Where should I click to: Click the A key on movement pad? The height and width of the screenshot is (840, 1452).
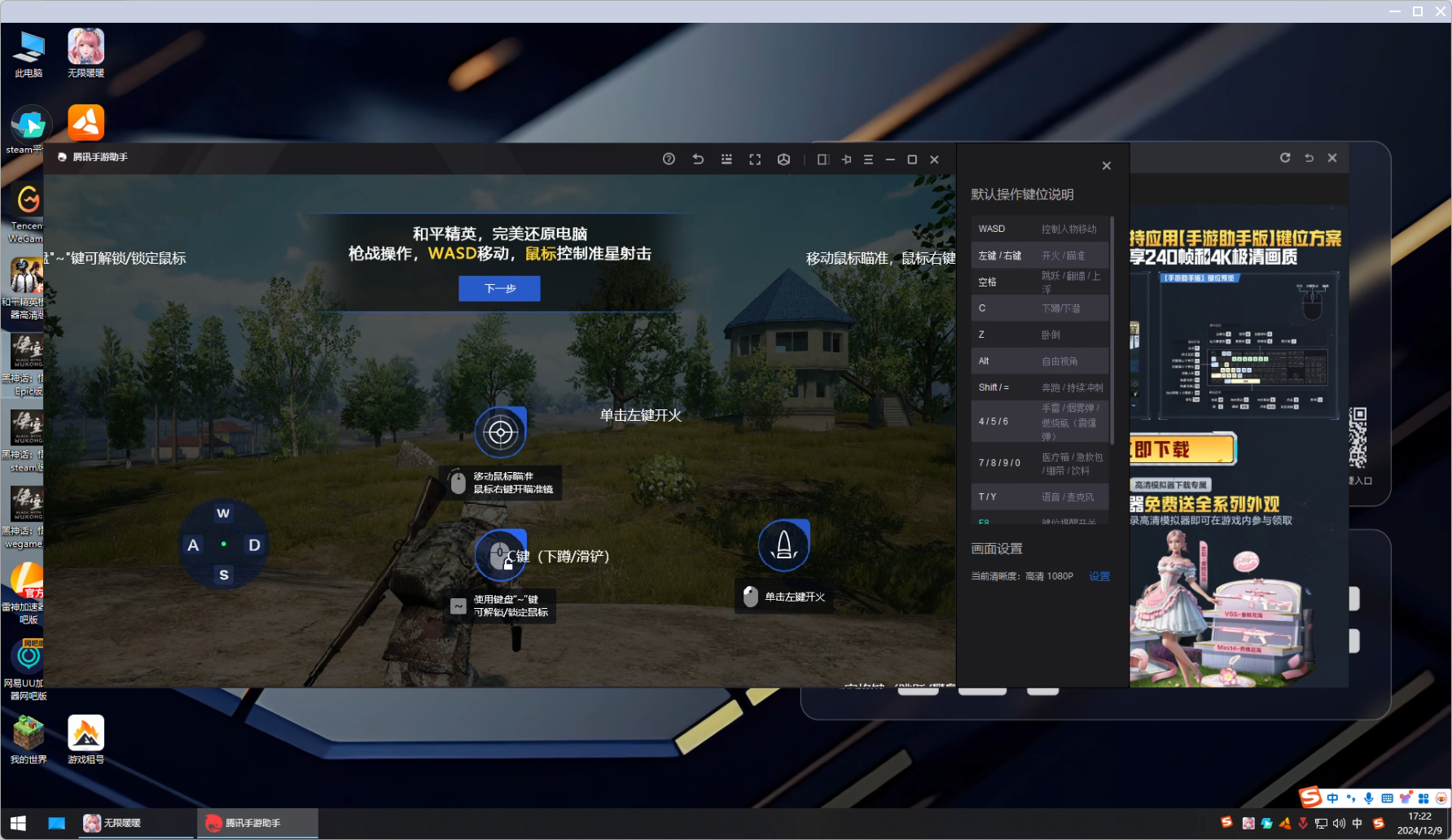193,545
